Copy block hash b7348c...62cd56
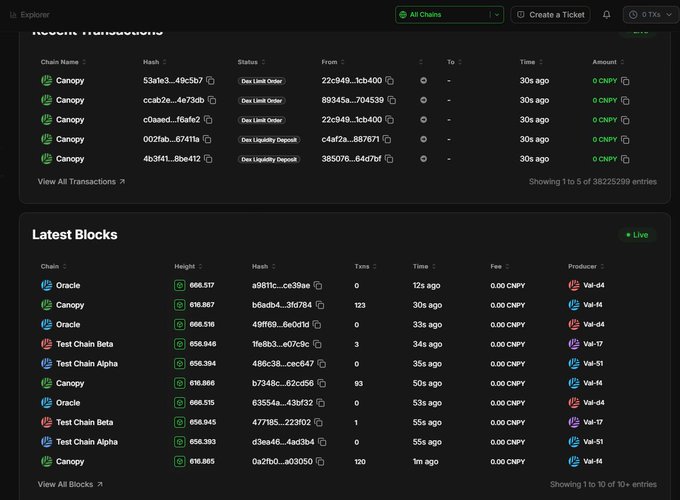This screenshot has height=500, width=680. click(x=322, y=383)
